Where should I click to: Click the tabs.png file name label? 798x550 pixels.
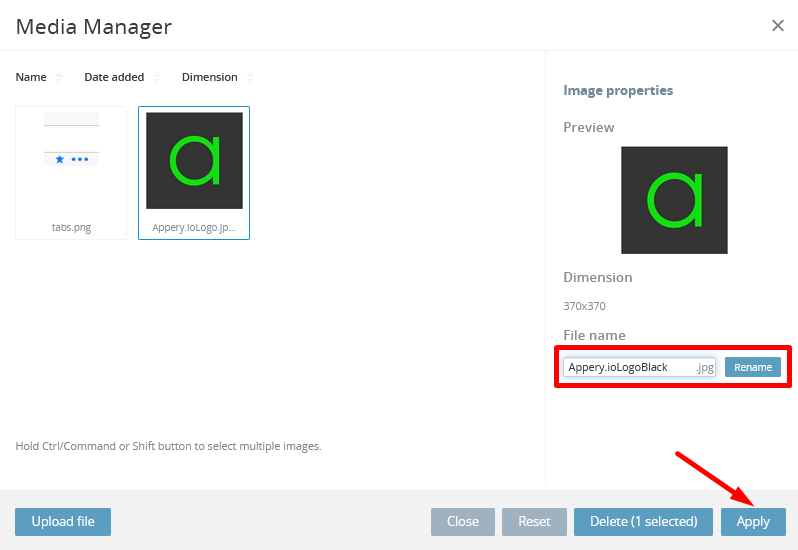71,227
